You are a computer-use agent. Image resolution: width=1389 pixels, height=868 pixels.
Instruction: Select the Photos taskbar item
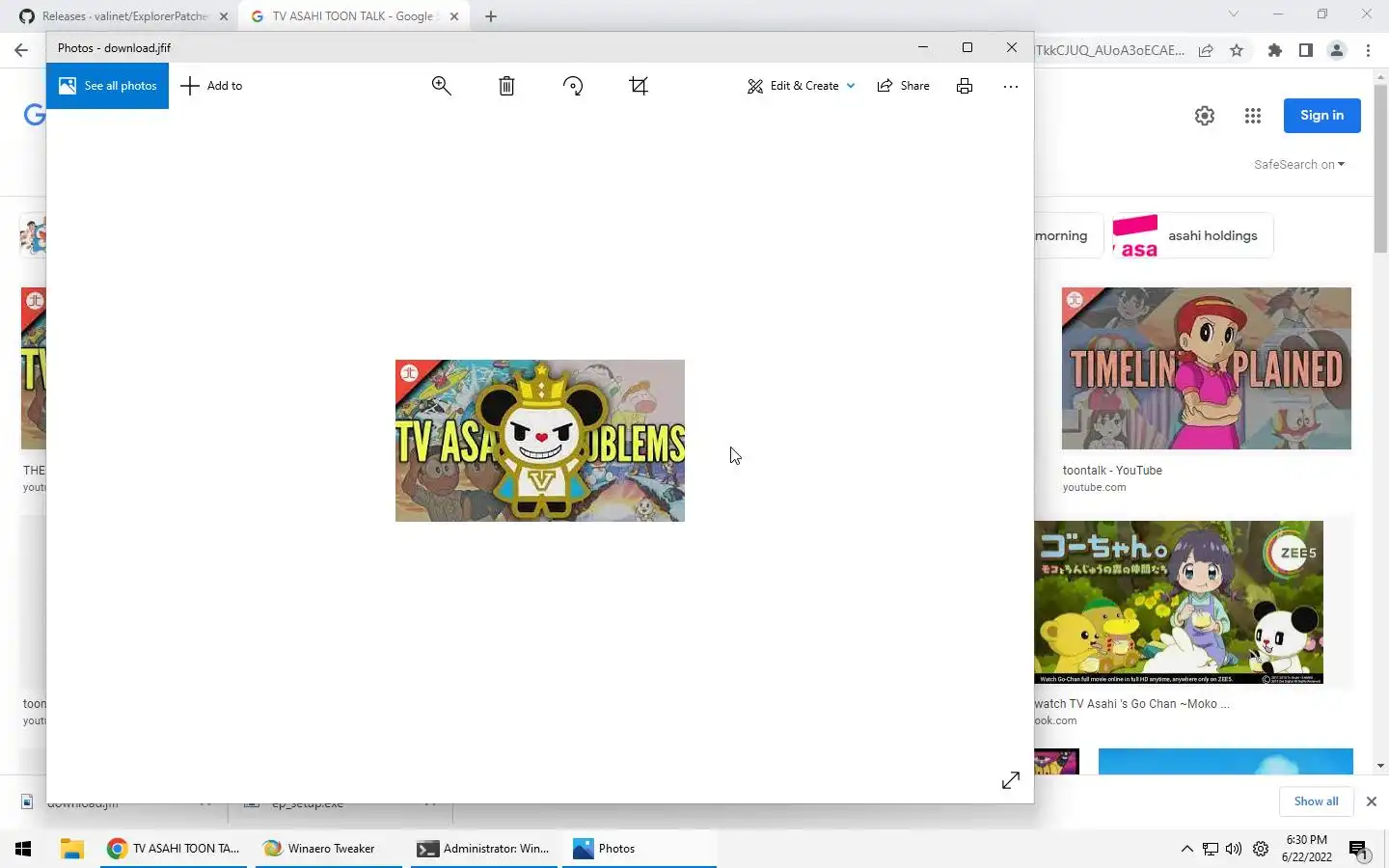[x=640, y=849]
